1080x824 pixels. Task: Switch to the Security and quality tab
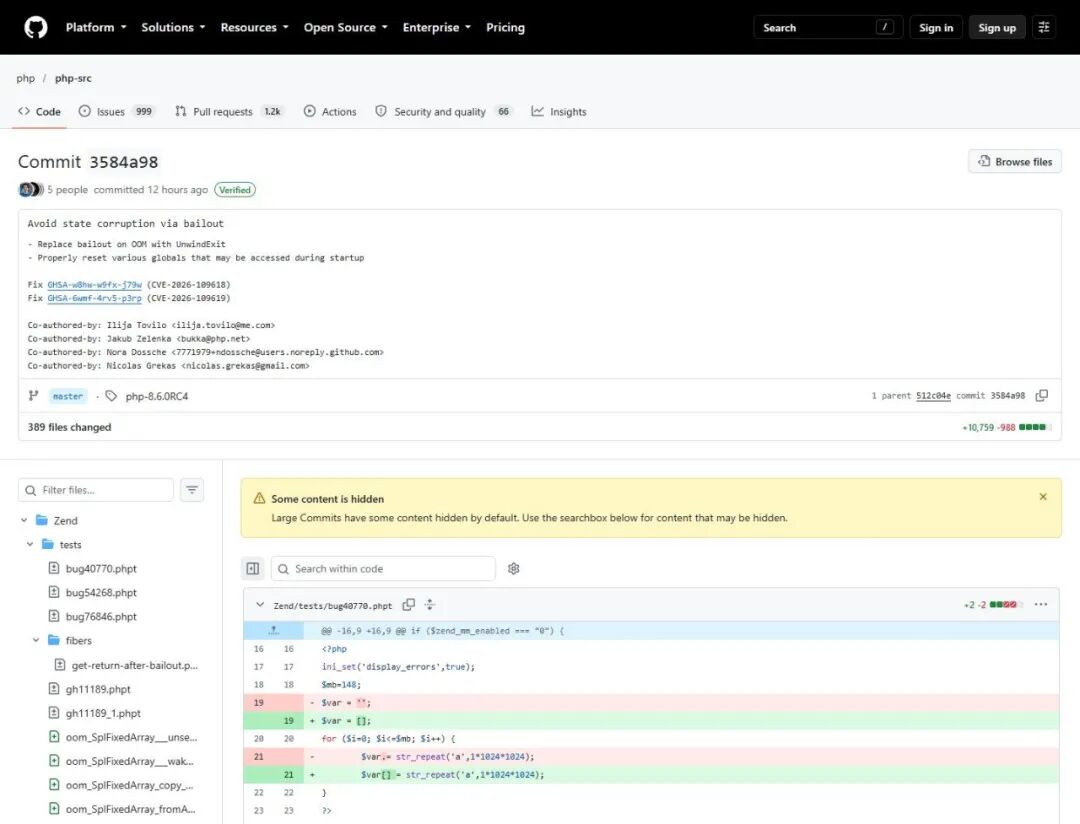[444, 112]
